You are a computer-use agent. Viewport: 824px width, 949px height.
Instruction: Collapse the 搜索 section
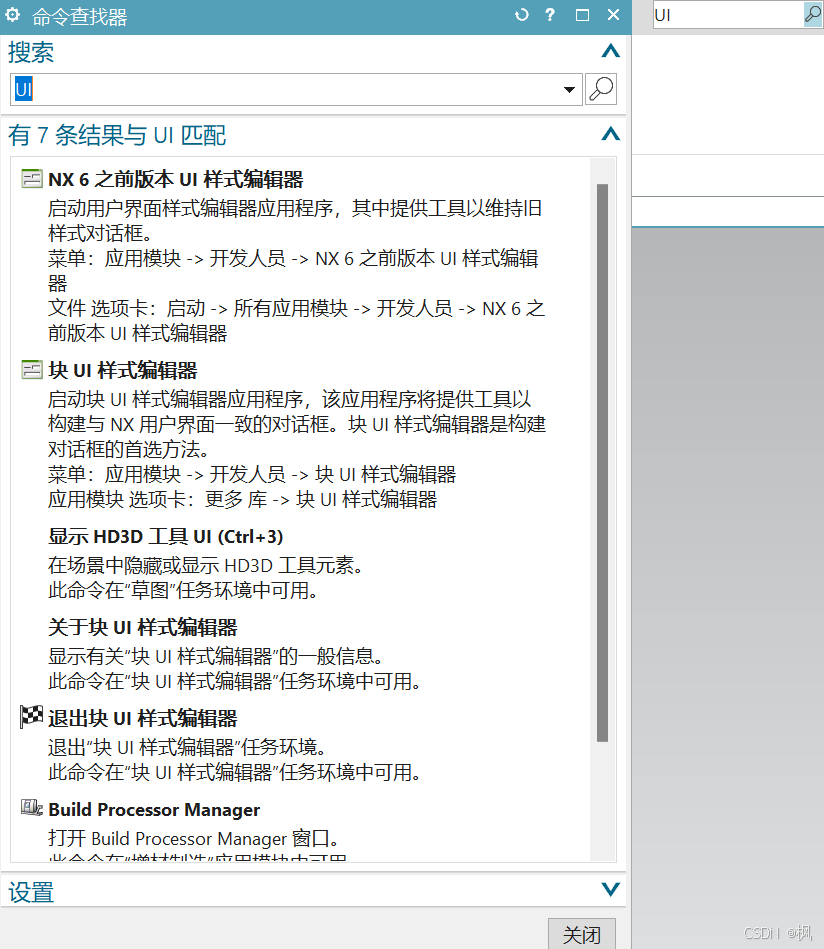coord(611,51)
